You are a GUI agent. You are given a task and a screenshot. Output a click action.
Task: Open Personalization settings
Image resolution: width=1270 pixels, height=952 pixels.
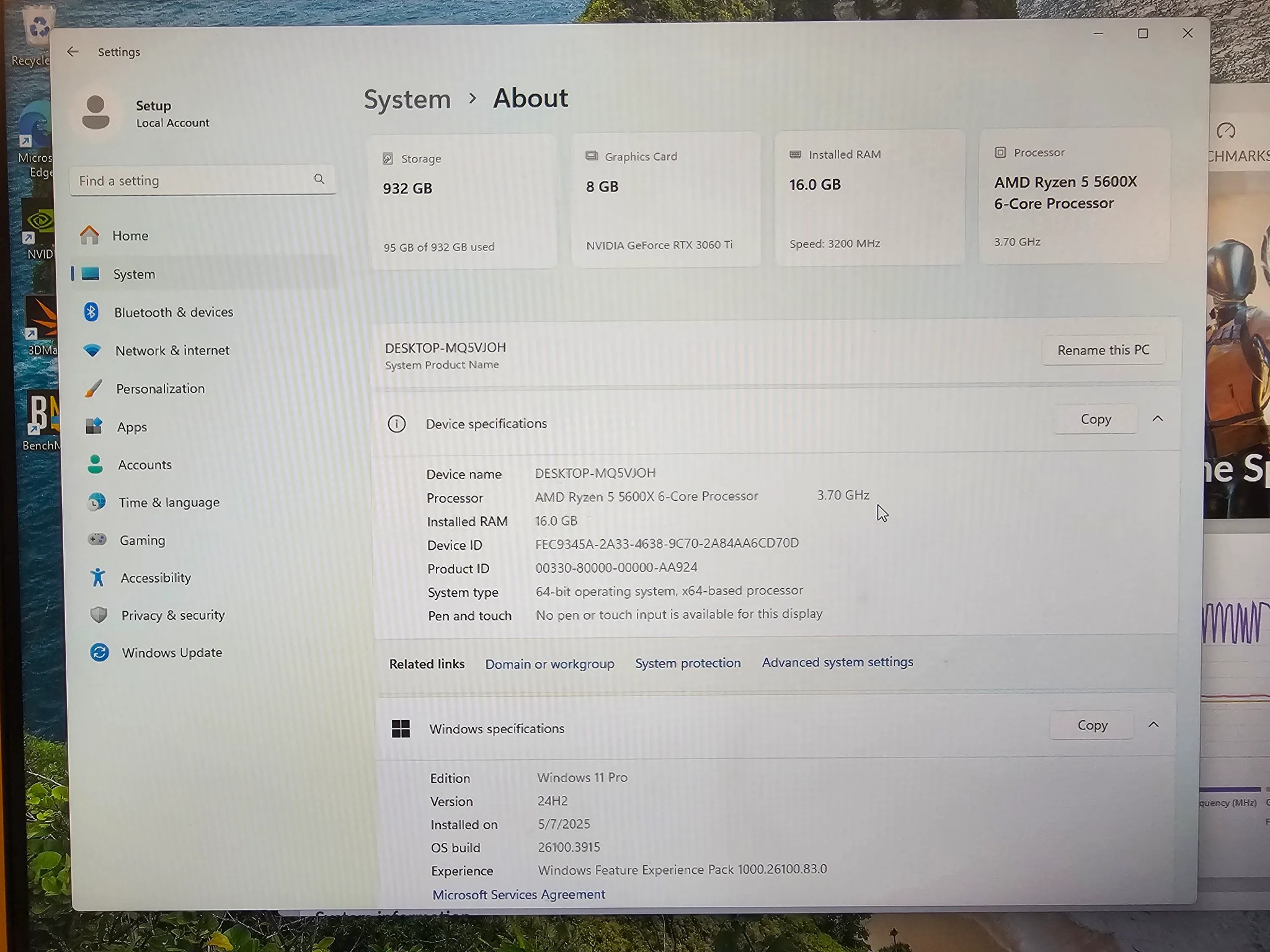point(159,388)
